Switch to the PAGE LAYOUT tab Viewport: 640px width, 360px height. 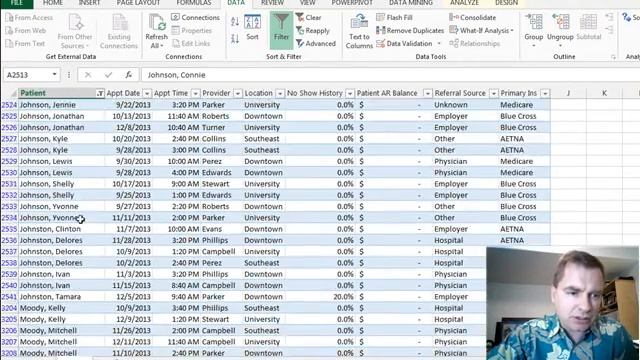(138, 3)
